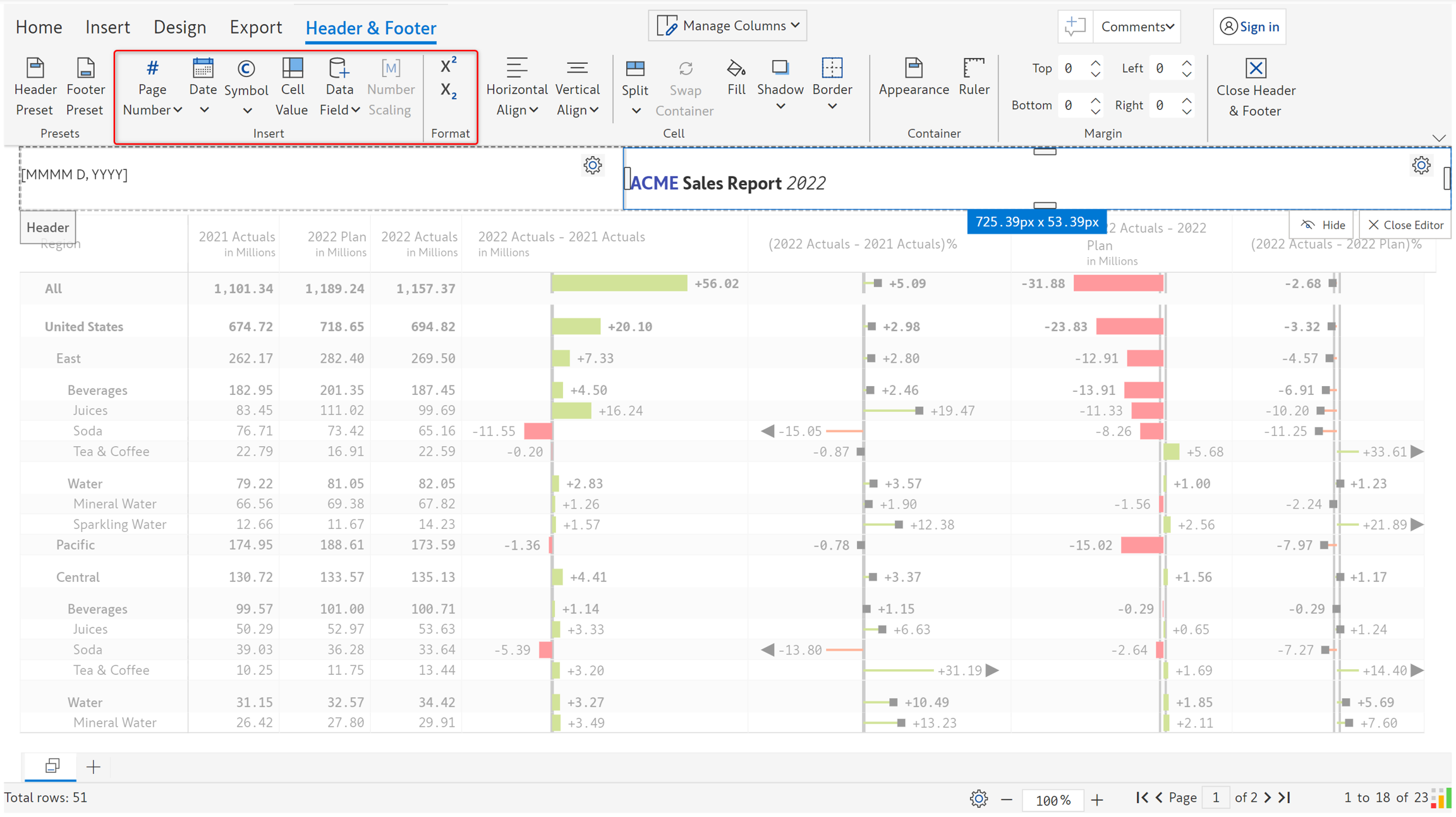Image resolution: width=1456 pixels, height=817 pixels.
Task: Apply subscript format
Action: tap(448, 91)
